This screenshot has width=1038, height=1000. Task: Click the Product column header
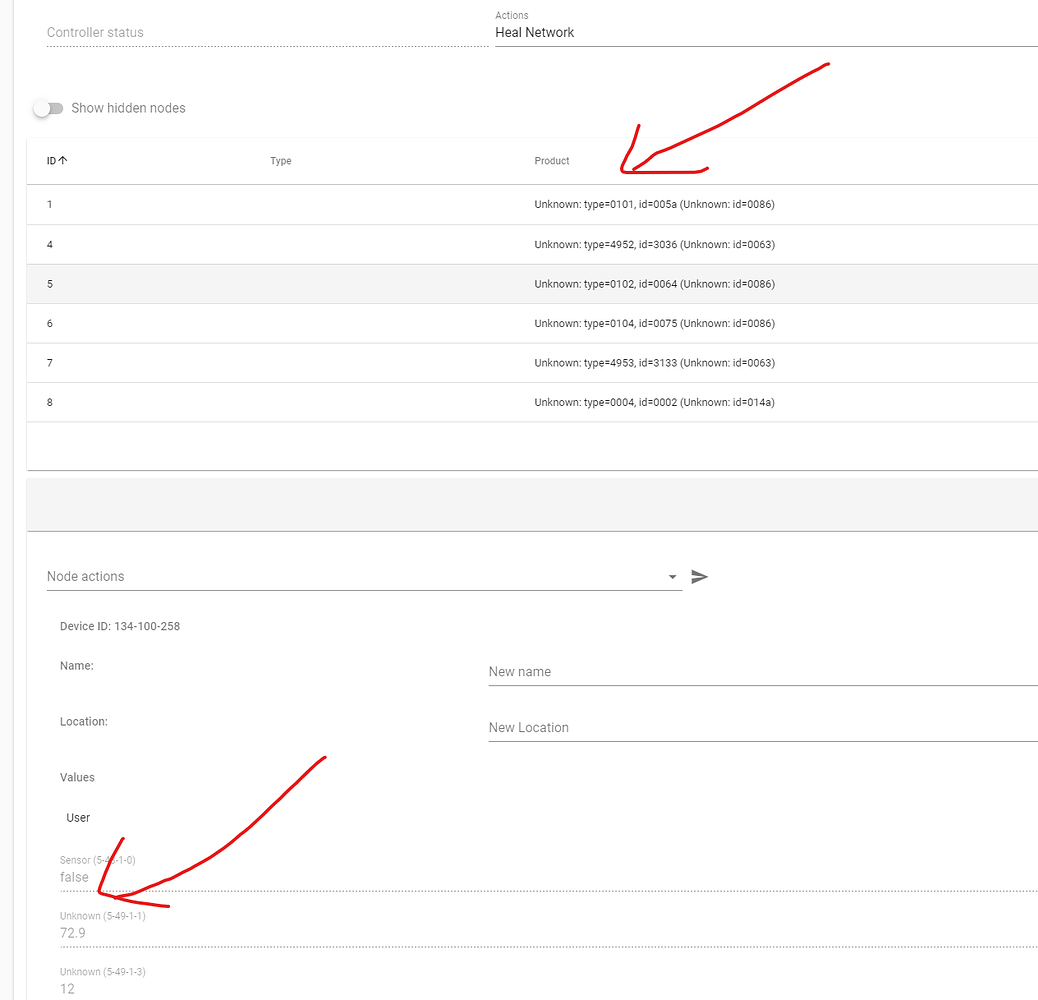[552, 161]
